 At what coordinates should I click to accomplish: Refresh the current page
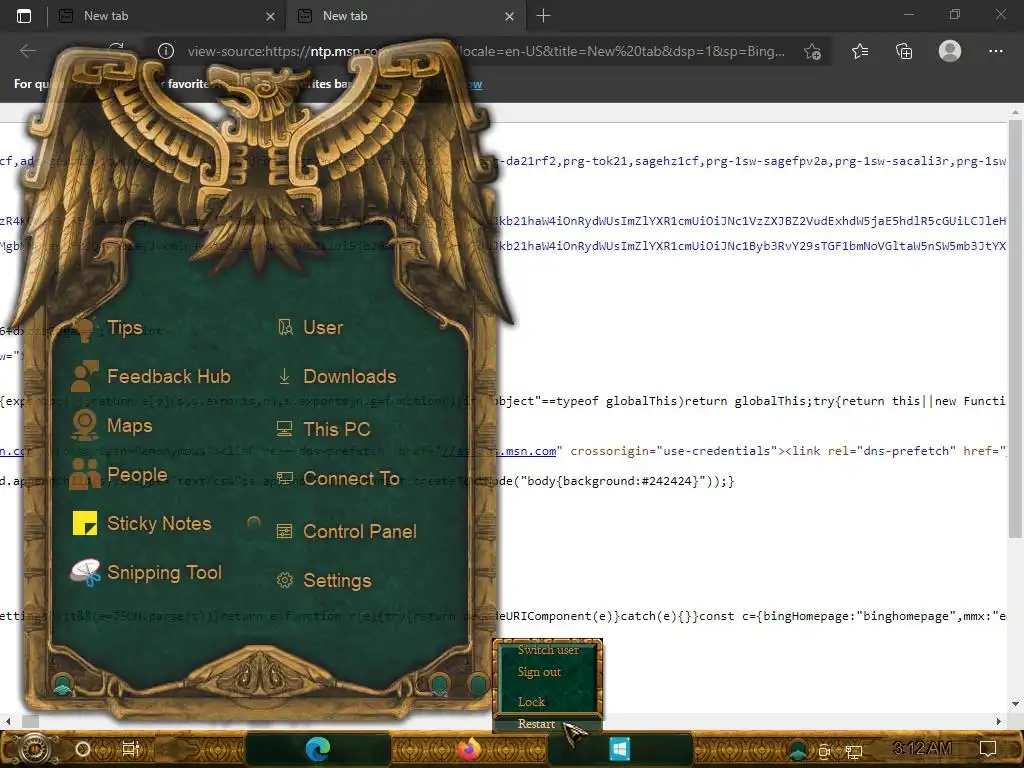pos(116,48)
